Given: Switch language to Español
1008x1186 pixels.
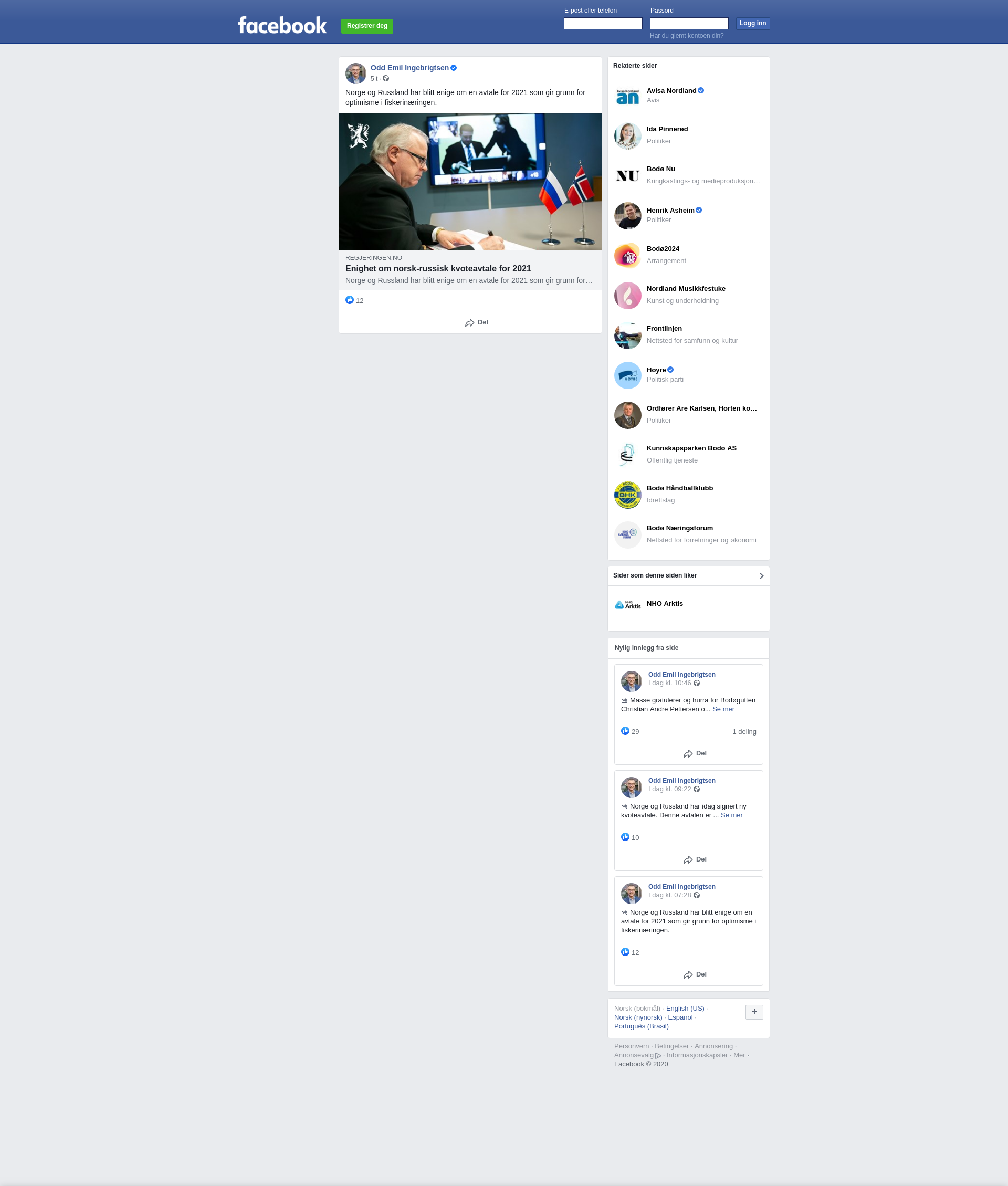Looking at the screenshot, I should point(680,1017).
